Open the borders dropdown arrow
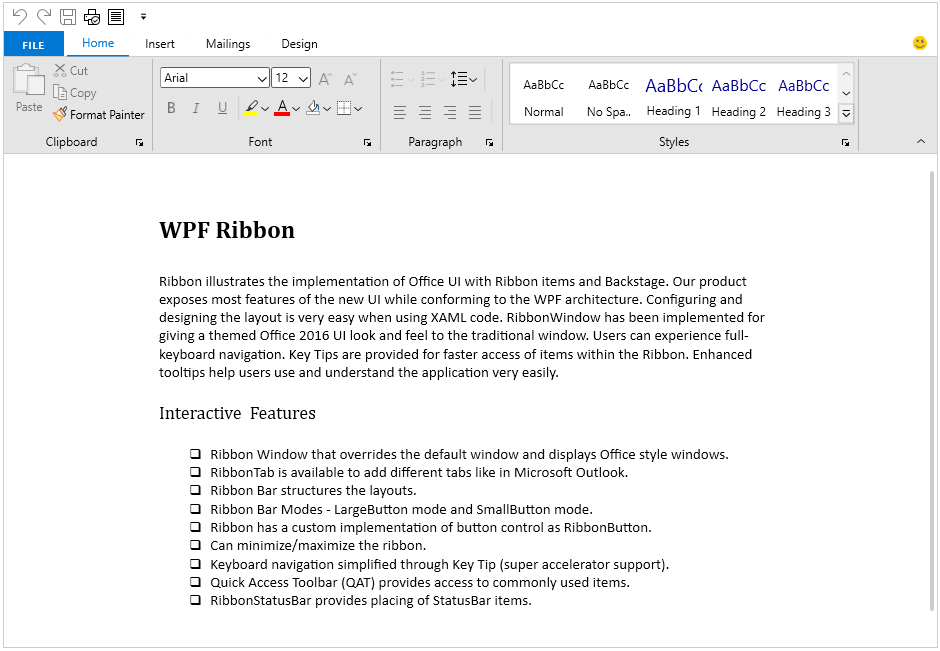The width and height of the screenshot is (940, 651). coord(358,109)
